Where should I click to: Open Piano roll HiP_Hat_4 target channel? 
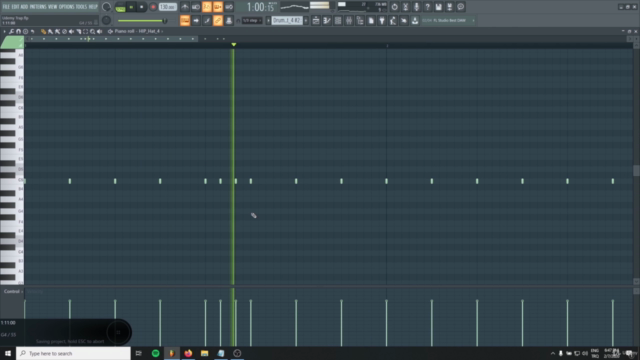pyautogui.click(x=138, y=31)
